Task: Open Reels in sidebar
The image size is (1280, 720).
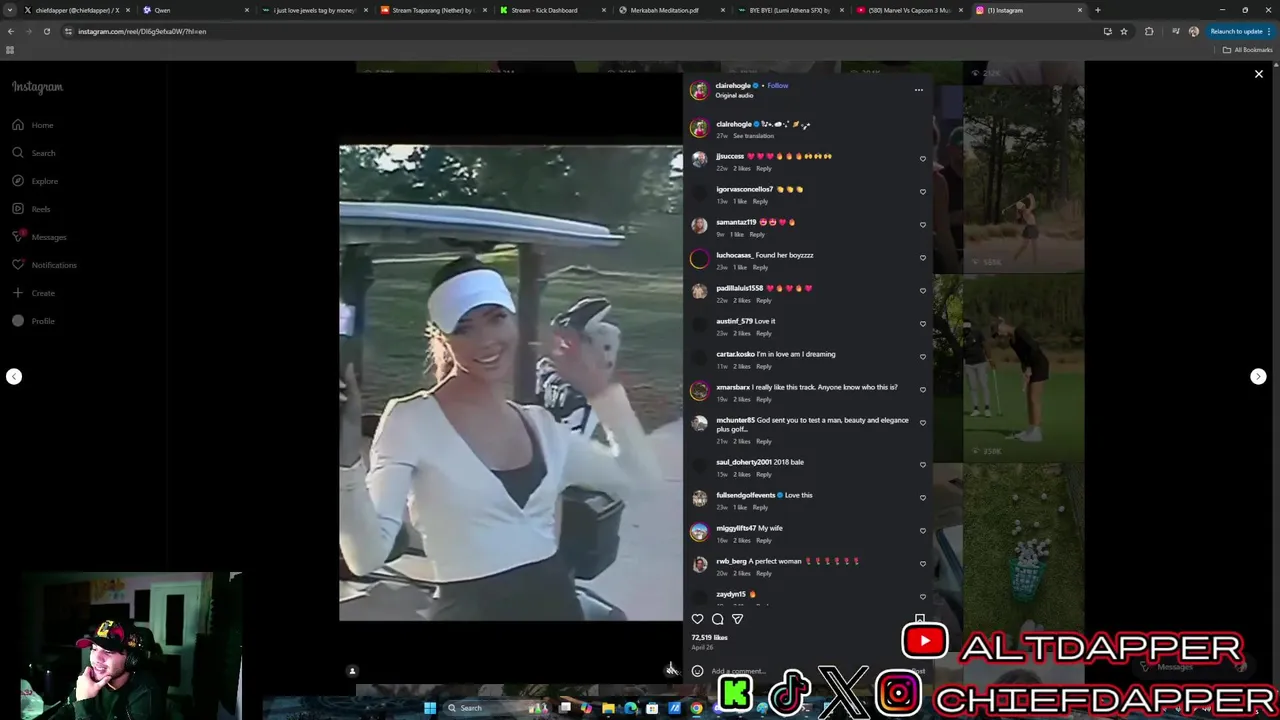Action: coord(31,209)
